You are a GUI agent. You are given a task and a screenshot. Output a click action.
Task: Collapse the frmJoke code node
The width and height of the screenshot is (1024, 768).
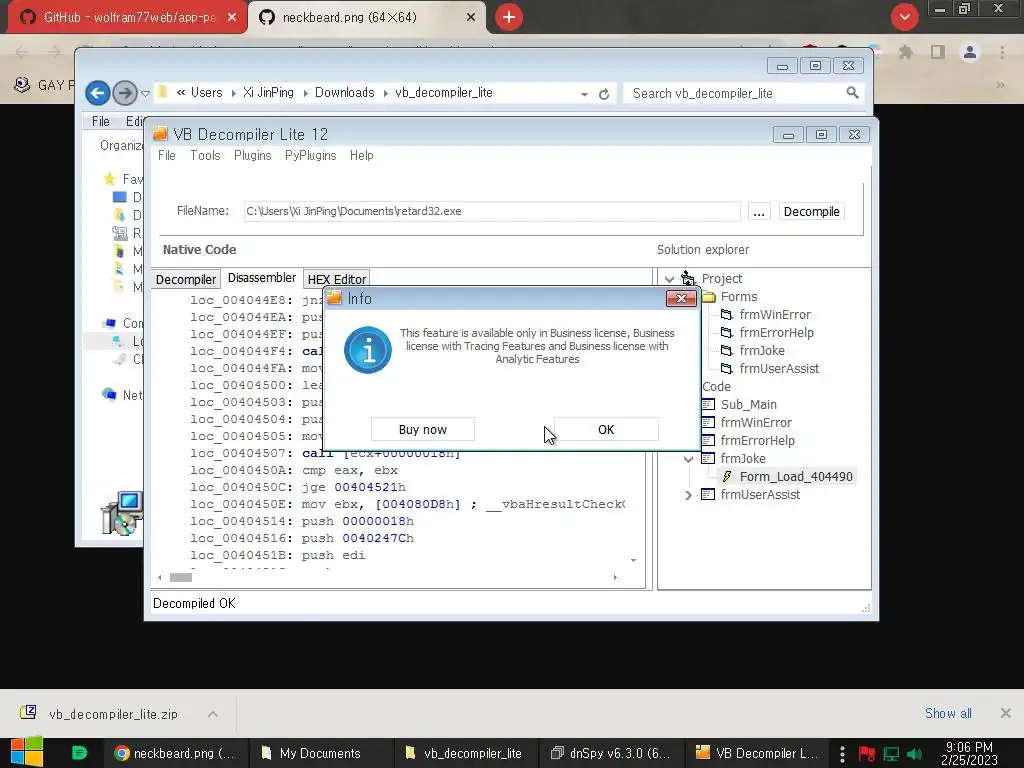[x=688, y=458]
